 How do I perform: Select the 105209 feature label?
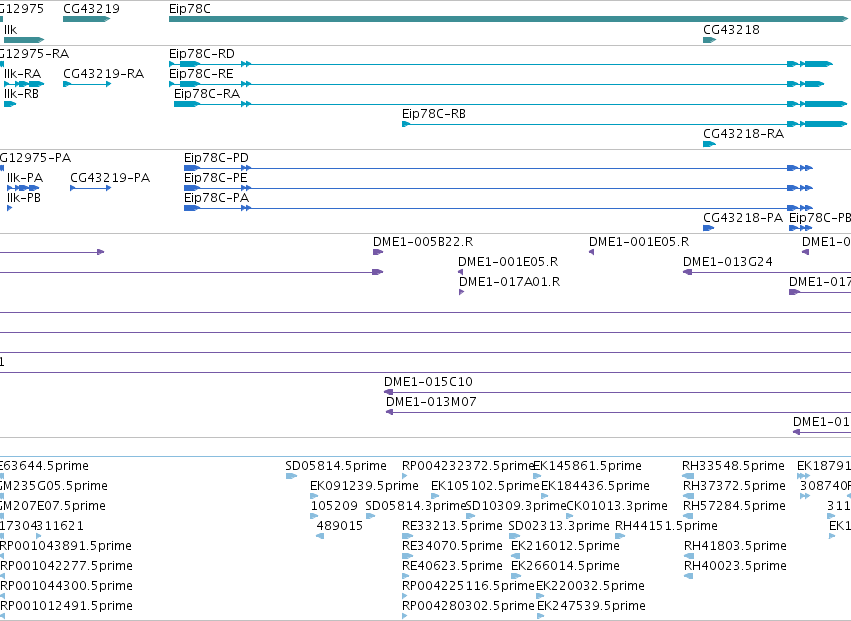334,506
